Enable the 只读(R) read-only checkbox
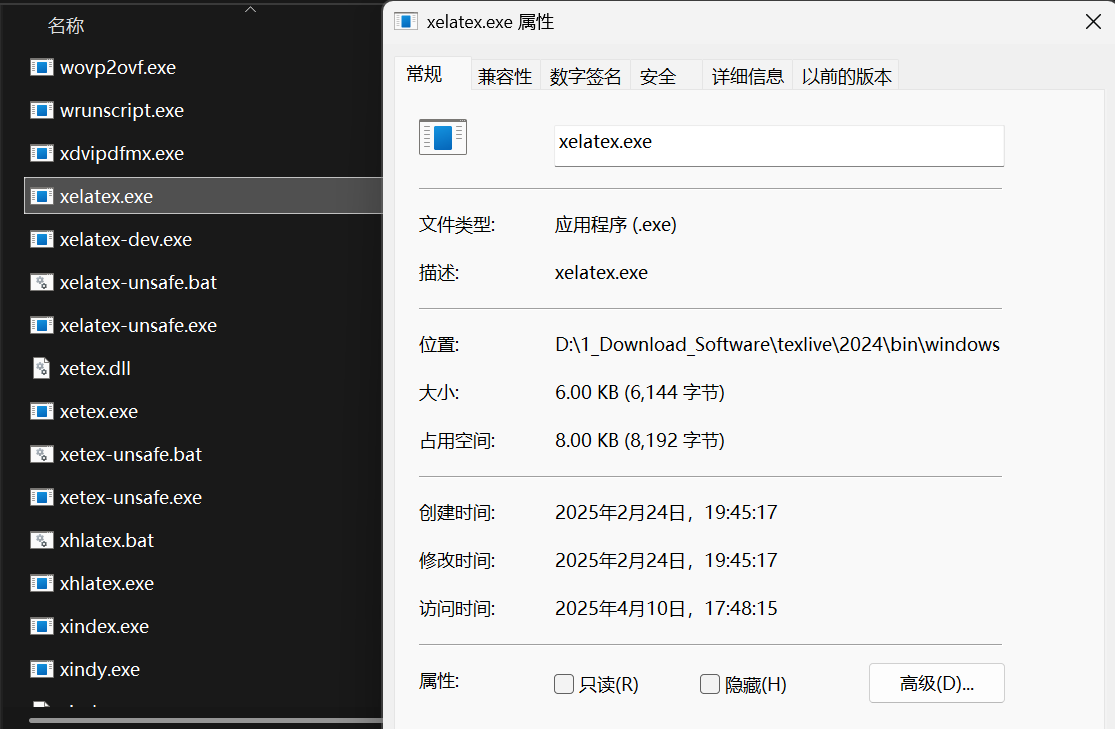 point(564,685)
